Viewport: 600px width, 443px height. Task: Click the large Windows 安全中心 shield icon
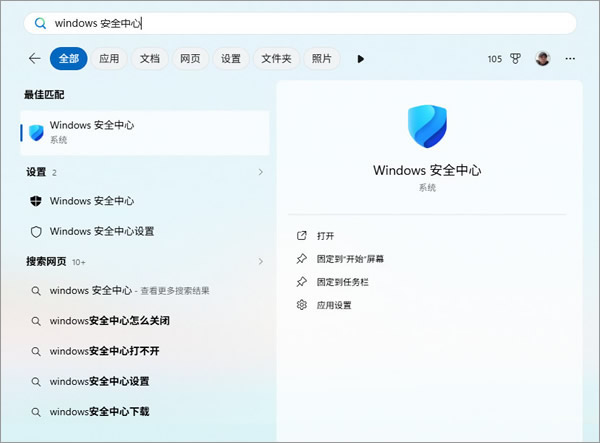[427, 128]
